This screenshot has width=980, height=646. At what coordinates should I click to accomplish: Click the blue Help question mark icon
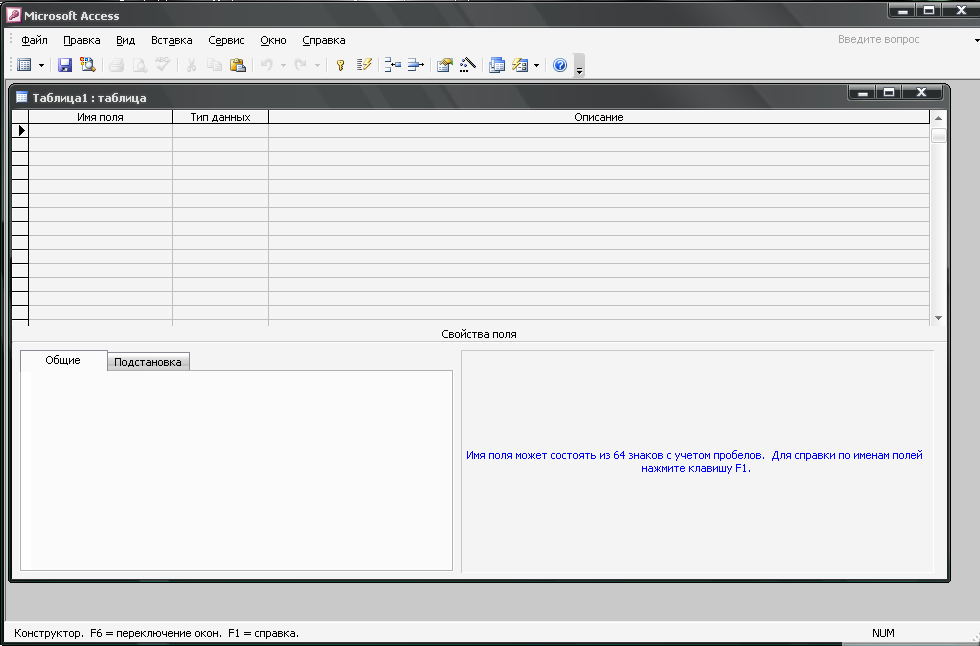560,65
